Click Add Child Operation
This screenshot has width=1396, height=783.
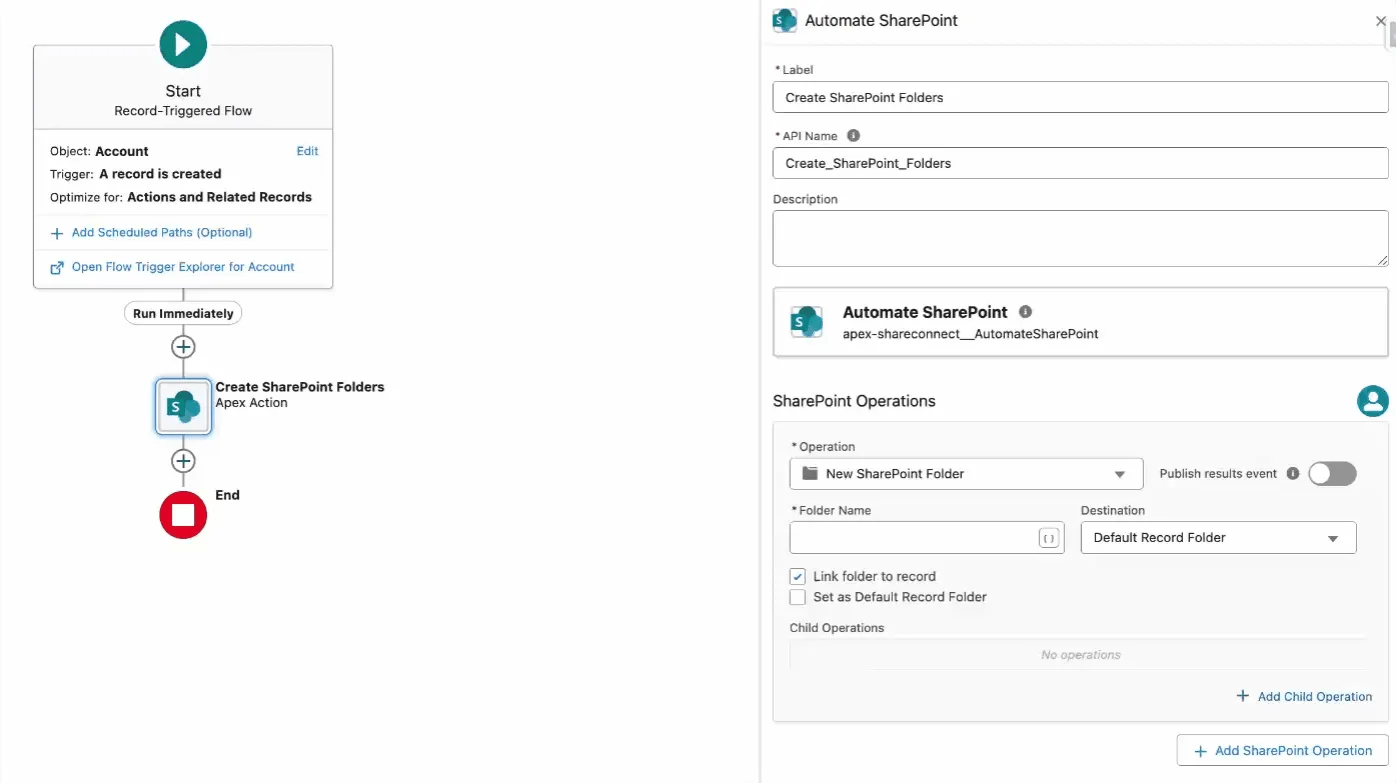(x=1305, y=696)
